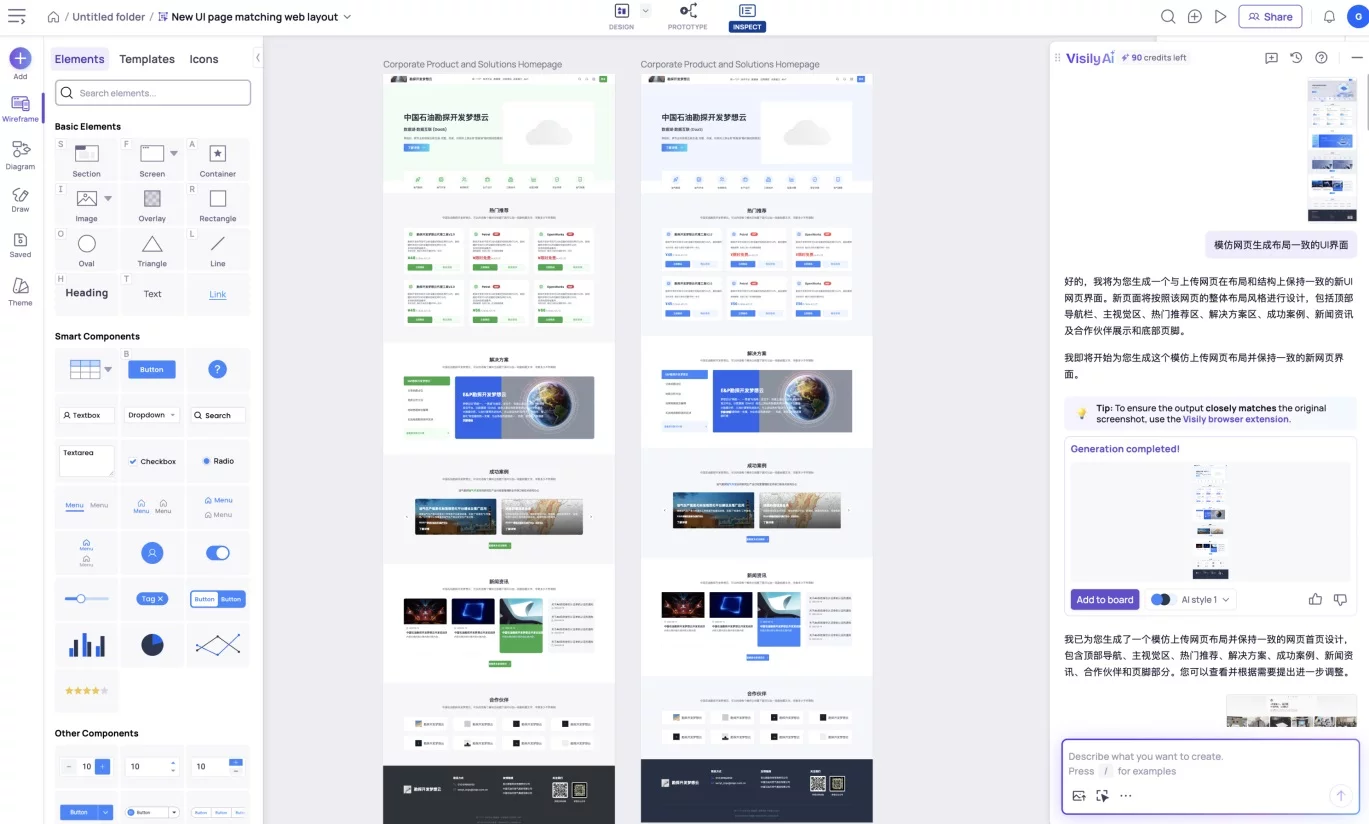Switch to the Templates tab
1369x824 pixels.
pos(147,59)
